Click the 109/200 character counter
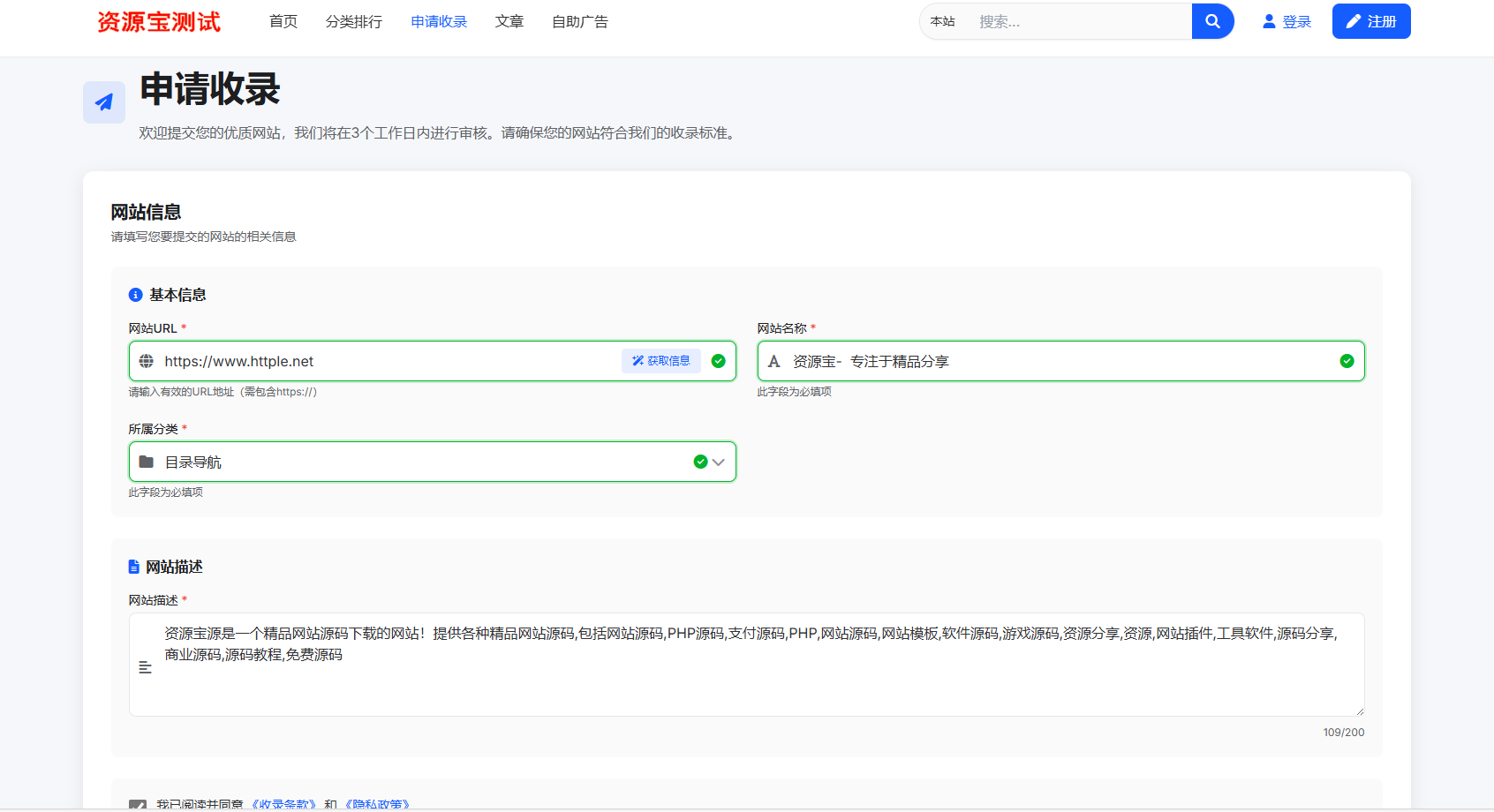 tap(1344, 733)
